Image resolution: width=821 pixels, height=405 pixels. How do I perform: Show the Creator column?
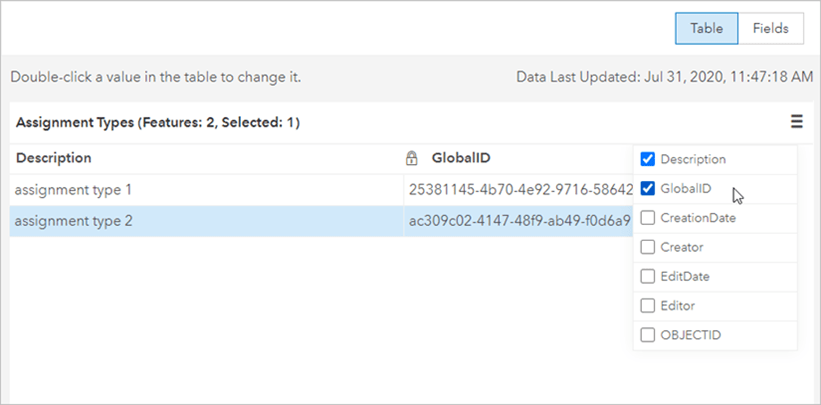point(647,247)
